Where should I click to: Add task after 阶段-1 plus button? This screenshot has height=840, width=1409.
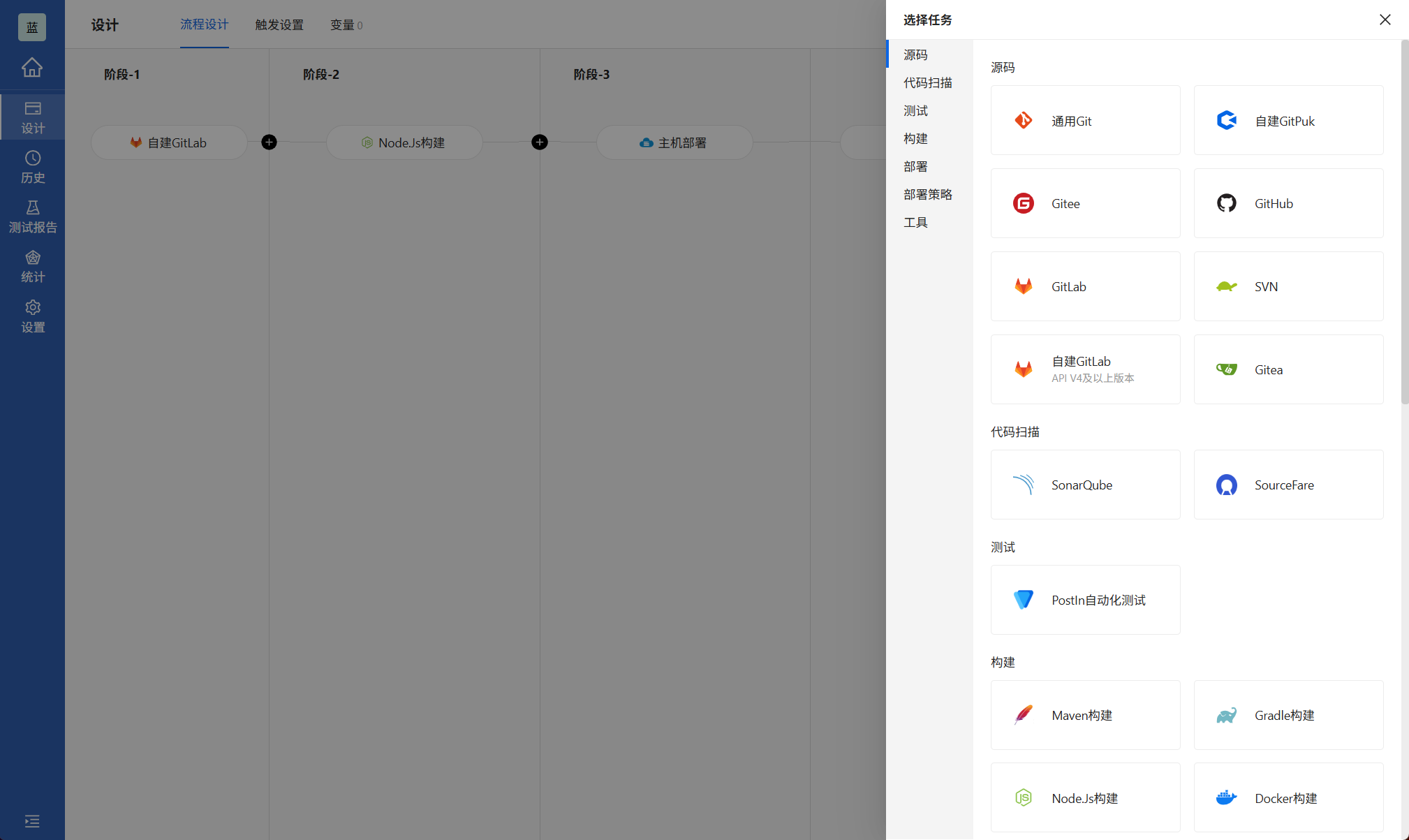click(x=269, y=142)
